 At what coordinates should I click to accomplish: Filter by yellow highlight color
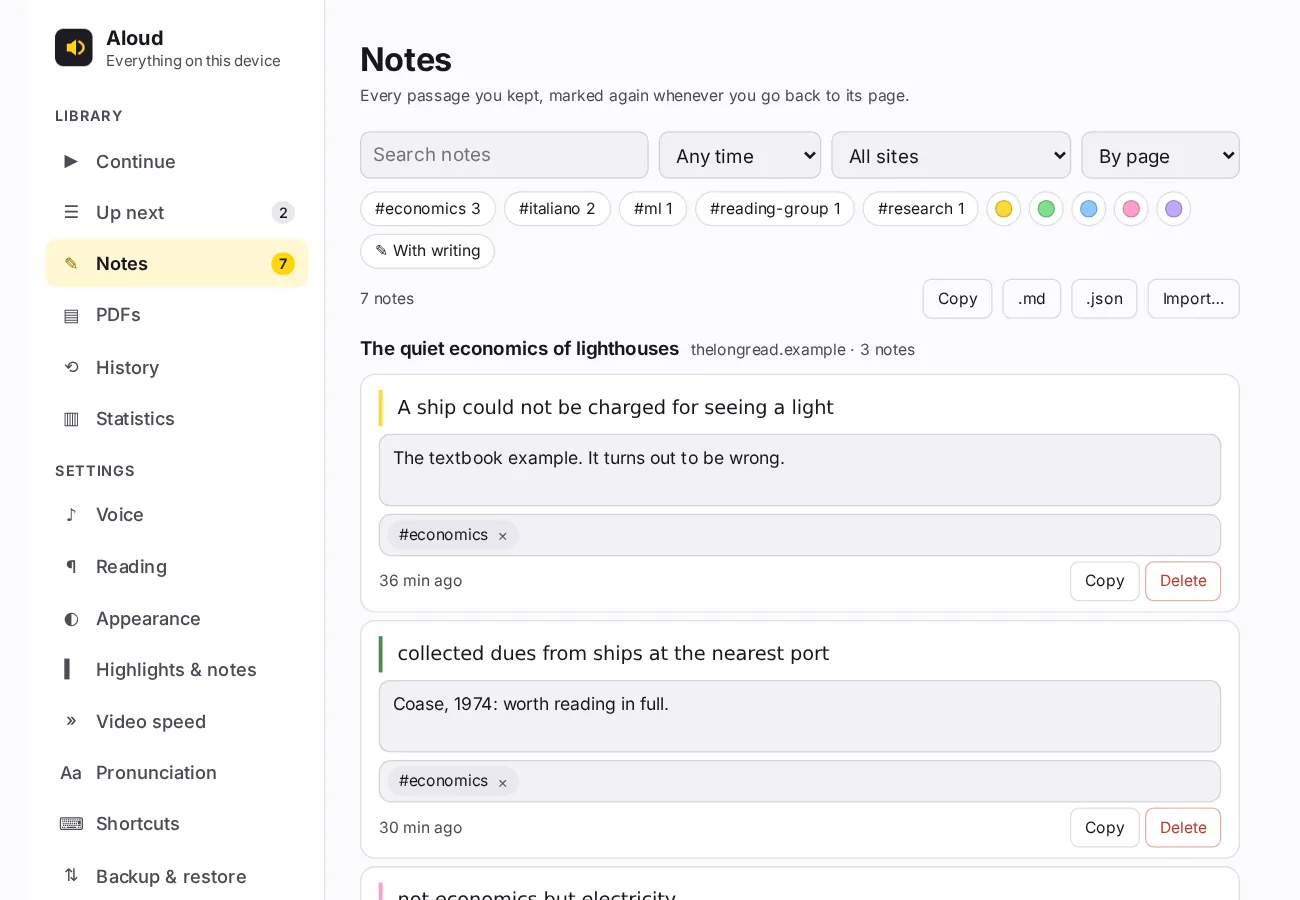point(1004,209)
